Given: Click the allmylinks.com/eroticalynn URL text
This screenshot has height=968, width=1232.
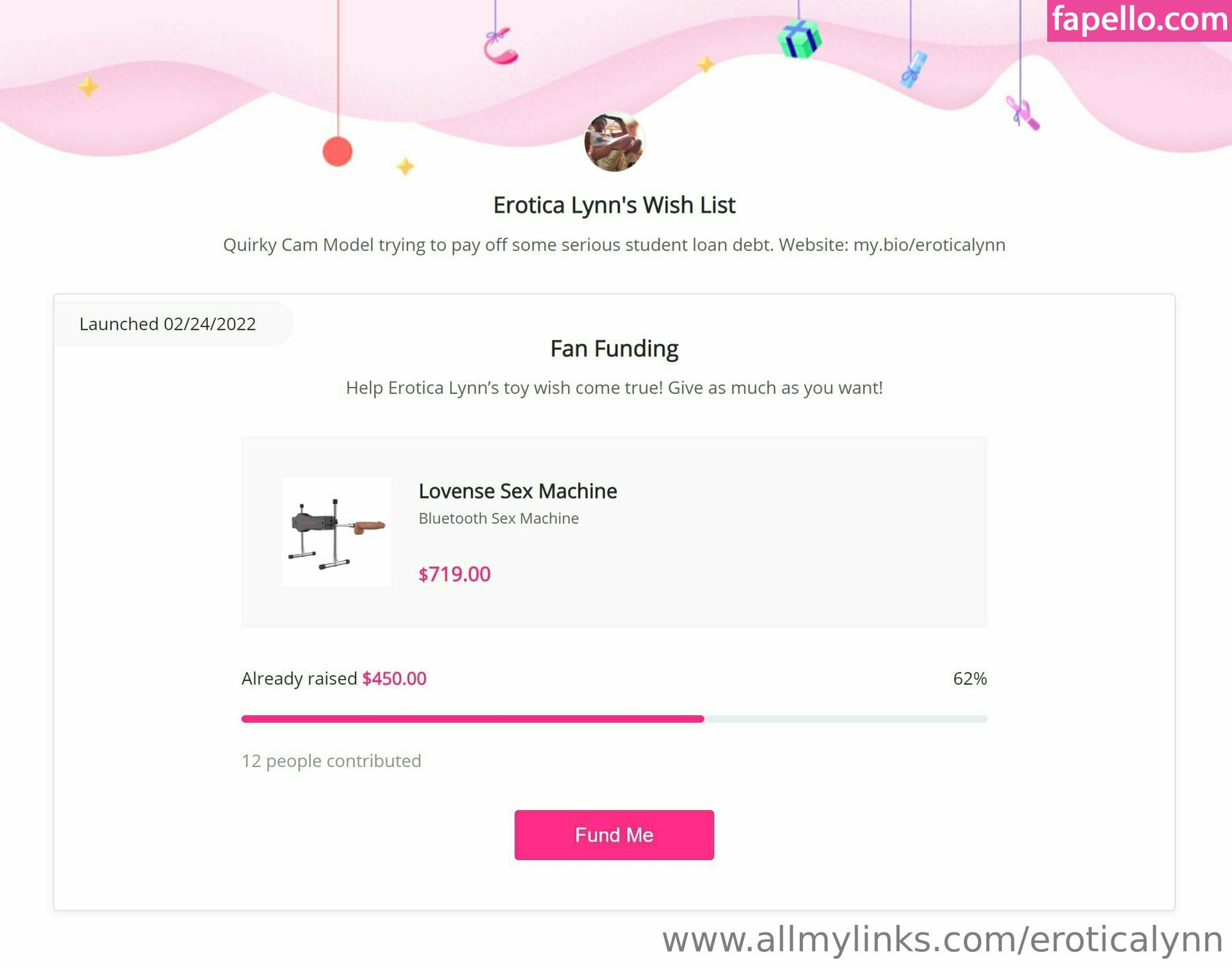Looking at the screenshot, I should [x=942, y=940].
